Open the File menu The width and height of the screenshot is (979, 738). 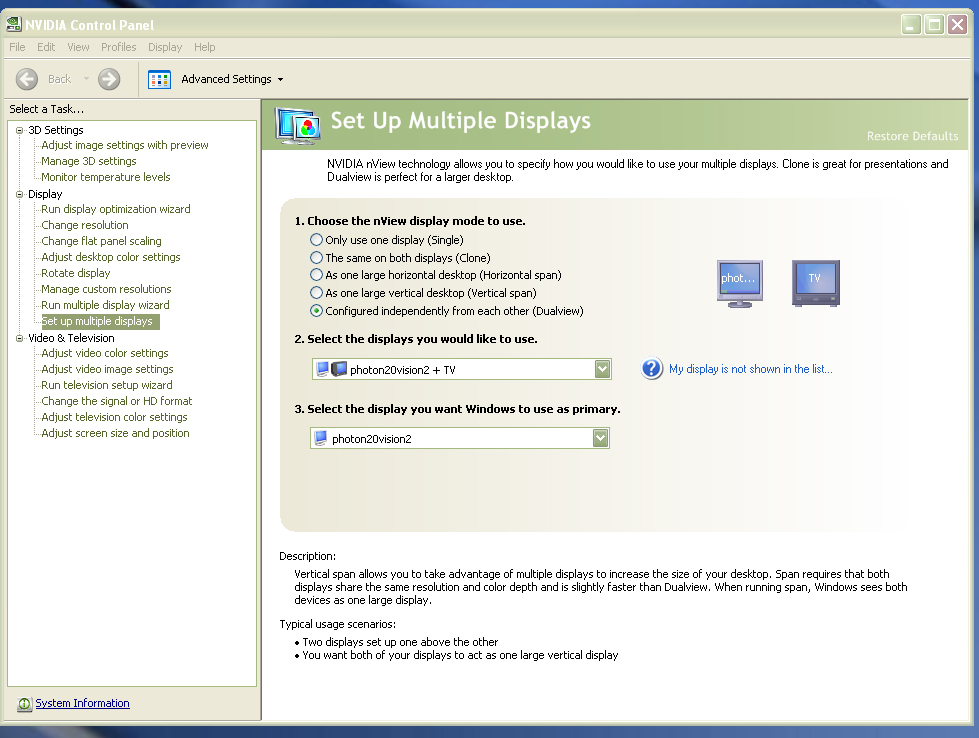17,47
